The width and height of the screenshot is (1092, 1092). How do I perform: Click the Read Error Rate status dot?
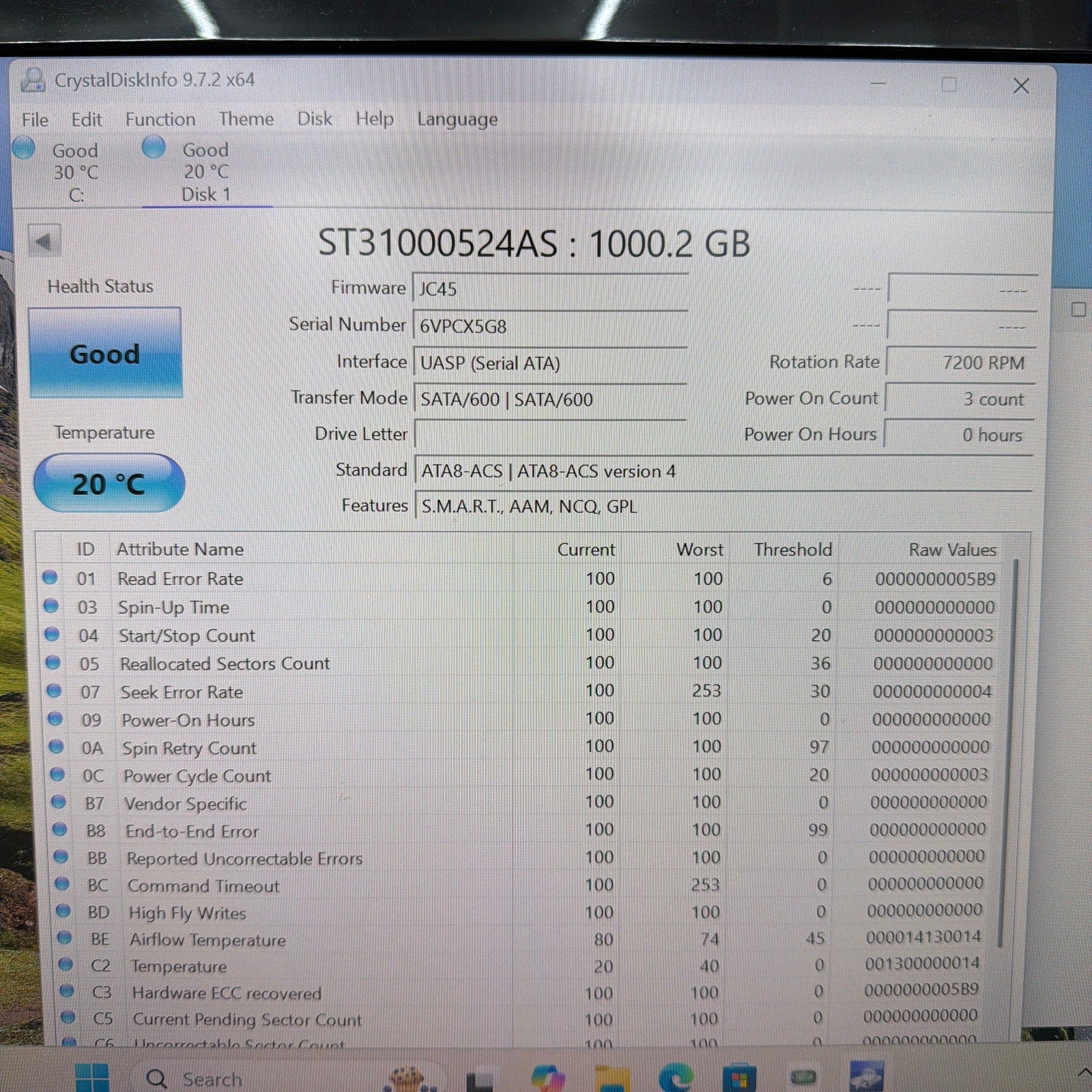(50, 578)
